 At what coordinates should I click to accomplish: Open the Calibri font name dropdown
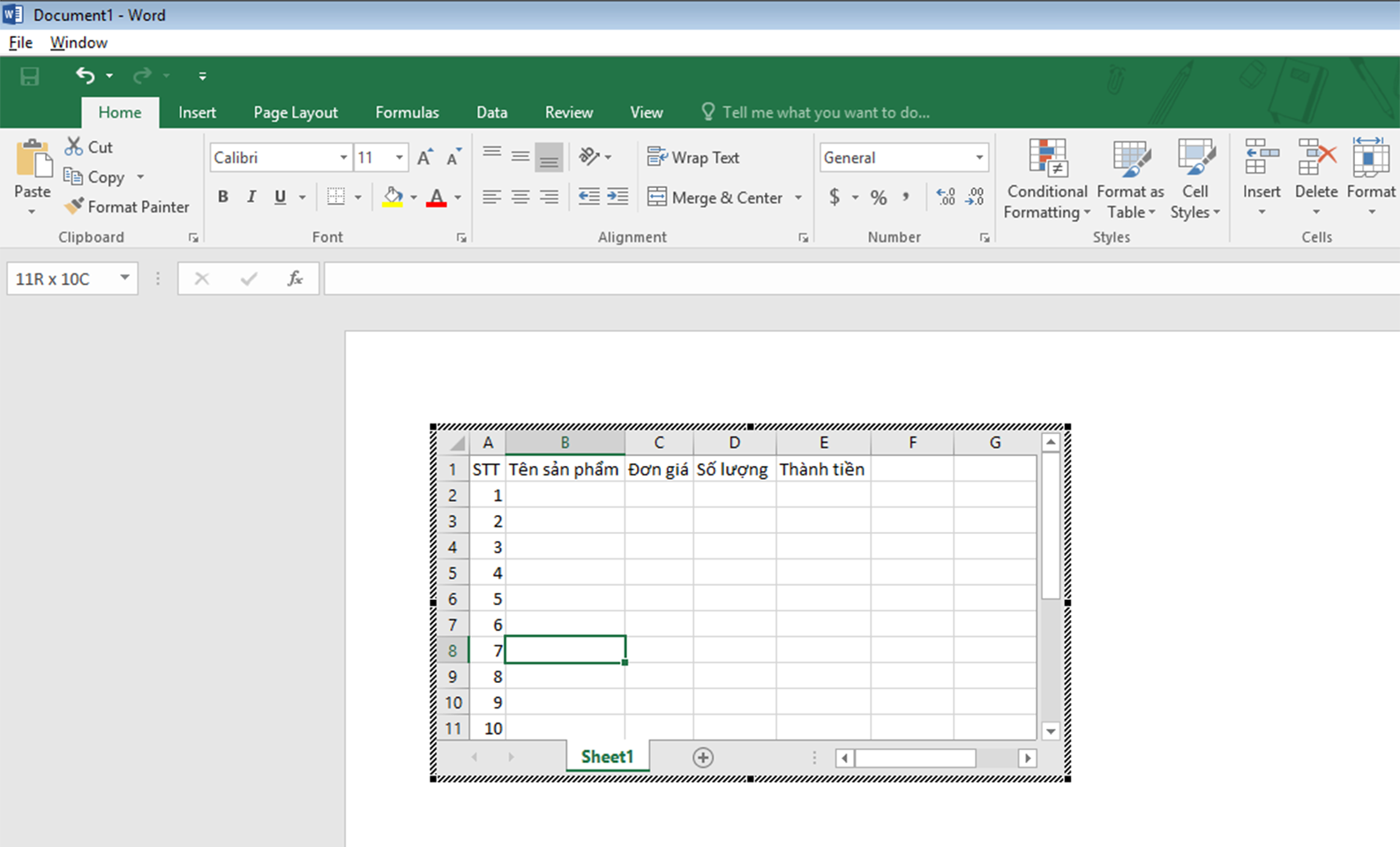point(343,158)
